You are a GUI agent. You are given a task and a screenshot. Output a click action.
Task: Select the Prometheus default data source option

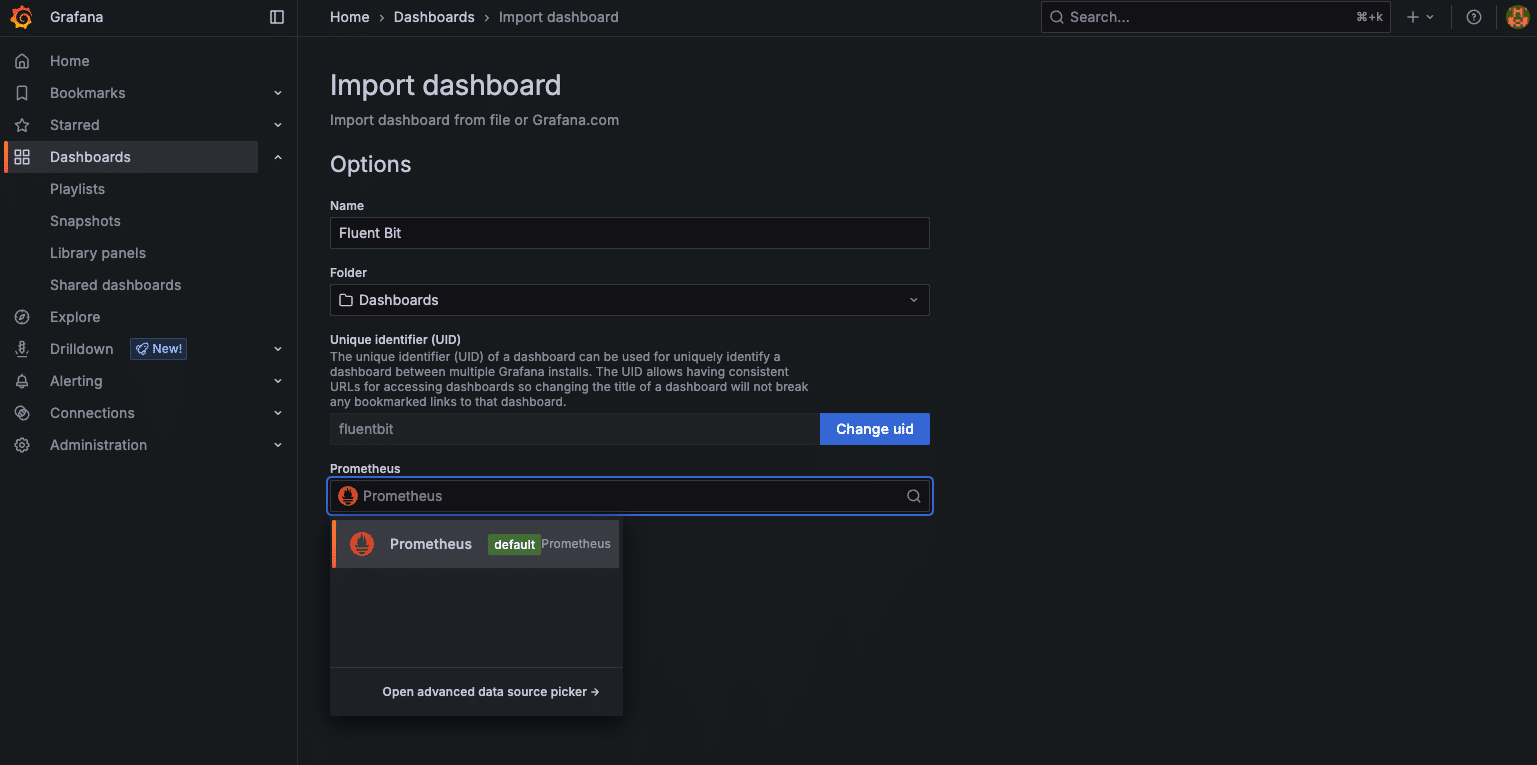pos(476,544)
